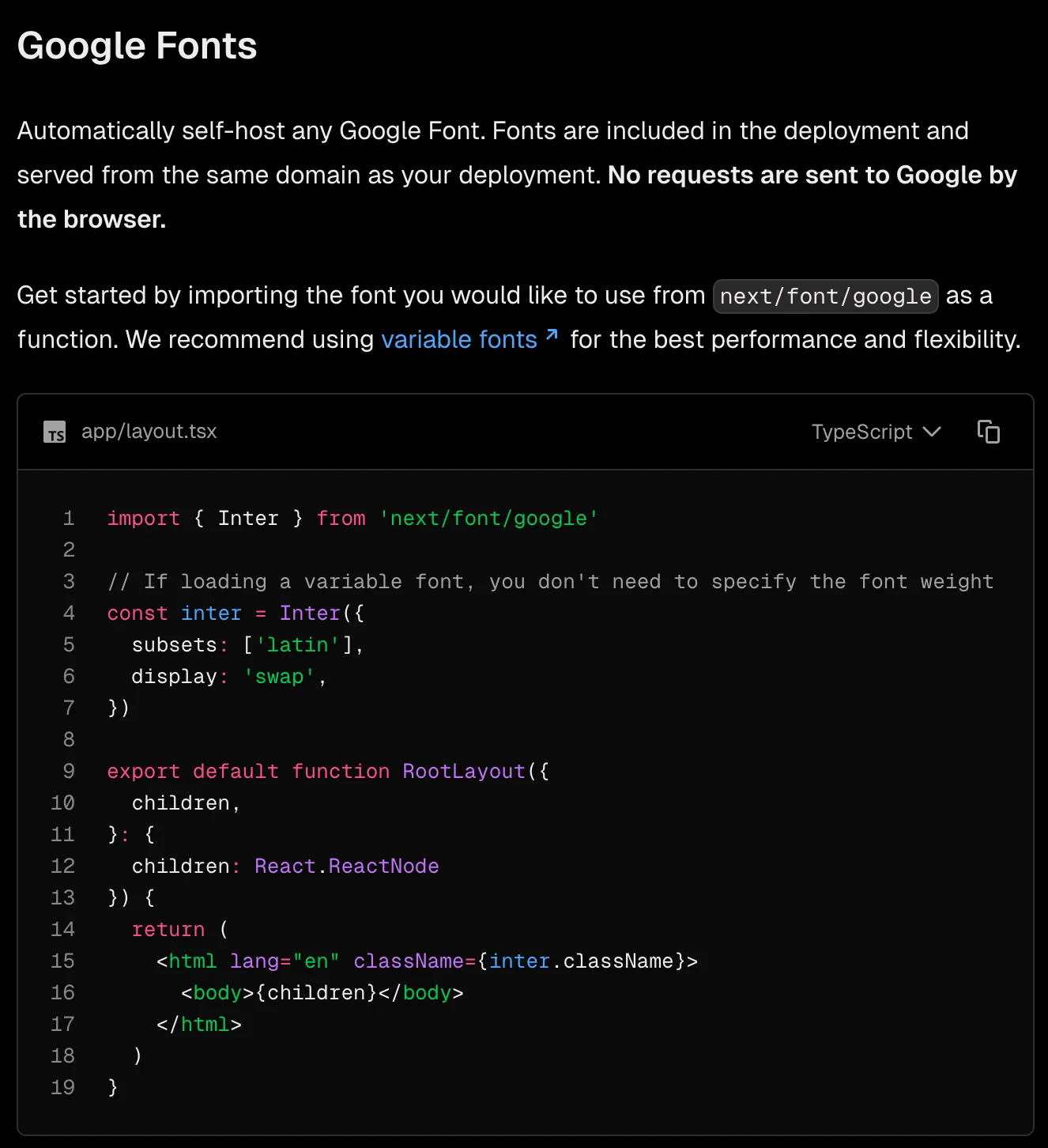Screen dimensions: 1048x1148
Task: Click the variable font comment on line 3
Action: coord(550,582)
